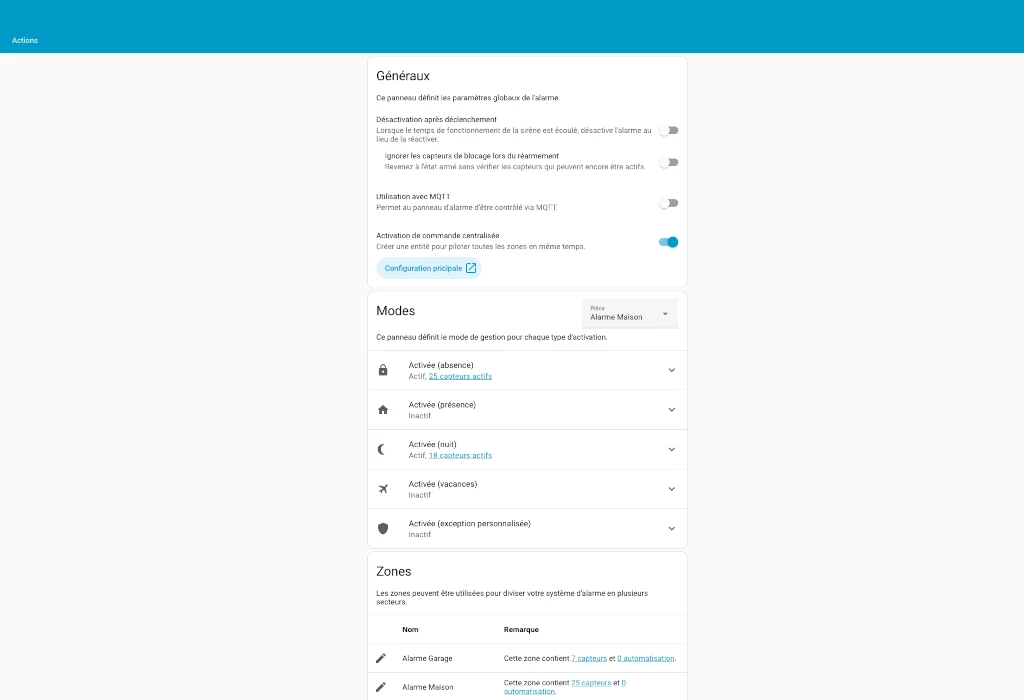Image resolution: width=1024 pixels, height=700 pixels.
Task: Expand the Activée (nuit) mode chevron
Action: pyautogui.click(x=671, y=450)
